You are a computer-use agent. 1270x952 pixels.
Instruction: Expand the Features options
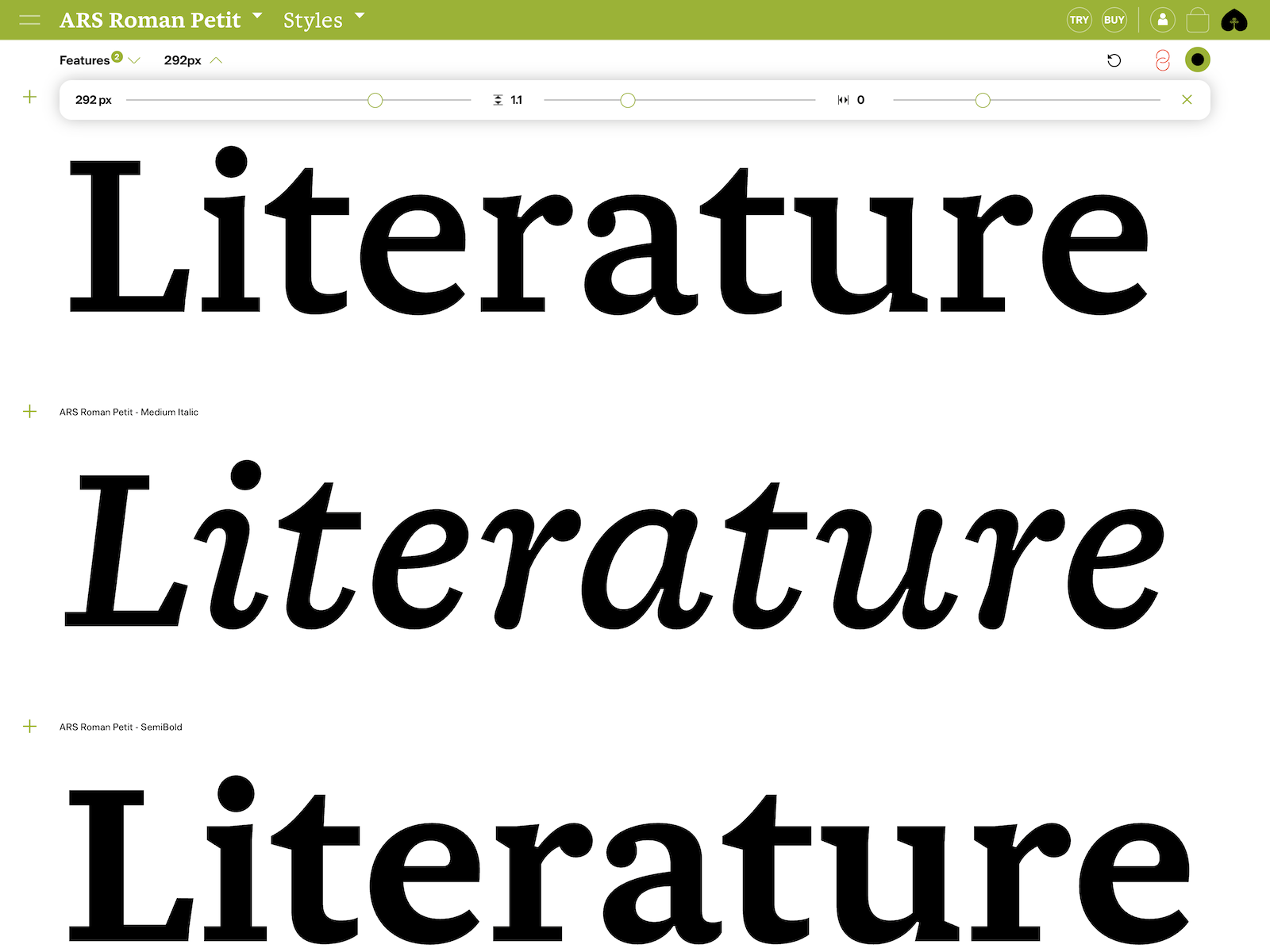tap(100, 60)
